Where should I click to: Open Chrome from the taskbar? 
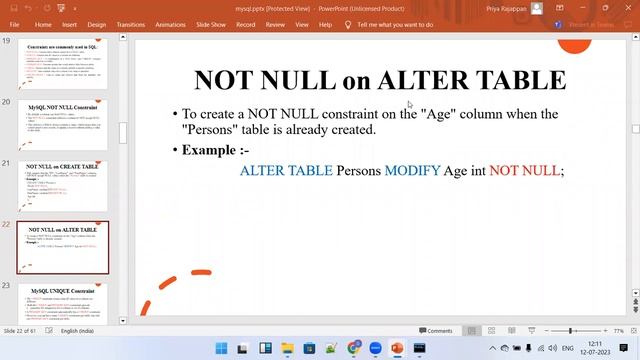tap(353, 348)
